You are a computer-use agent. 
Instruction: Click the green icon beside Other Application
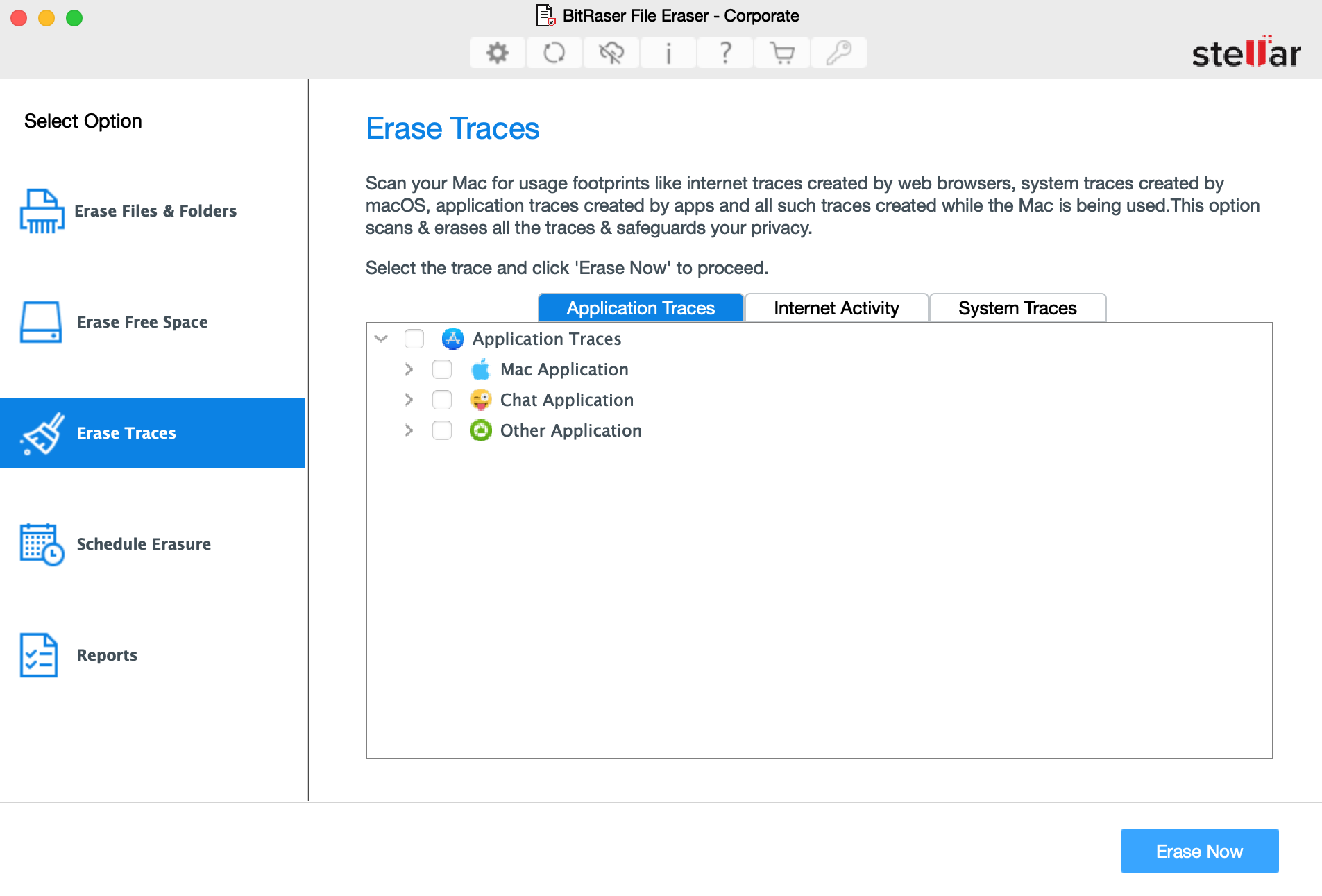(x=480, y=430)
